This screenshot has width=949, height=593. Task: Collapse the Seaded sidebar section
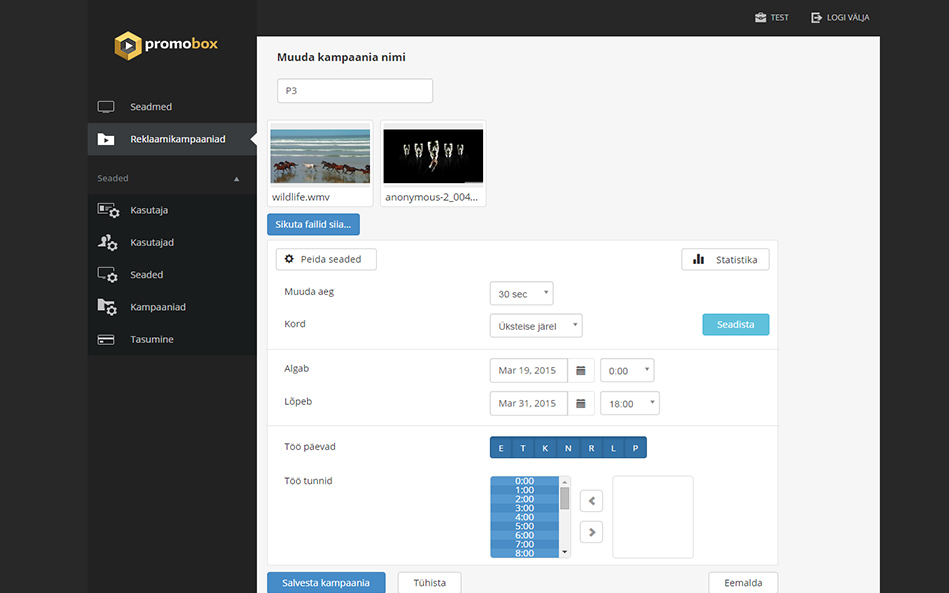click(x=236, y=179)
